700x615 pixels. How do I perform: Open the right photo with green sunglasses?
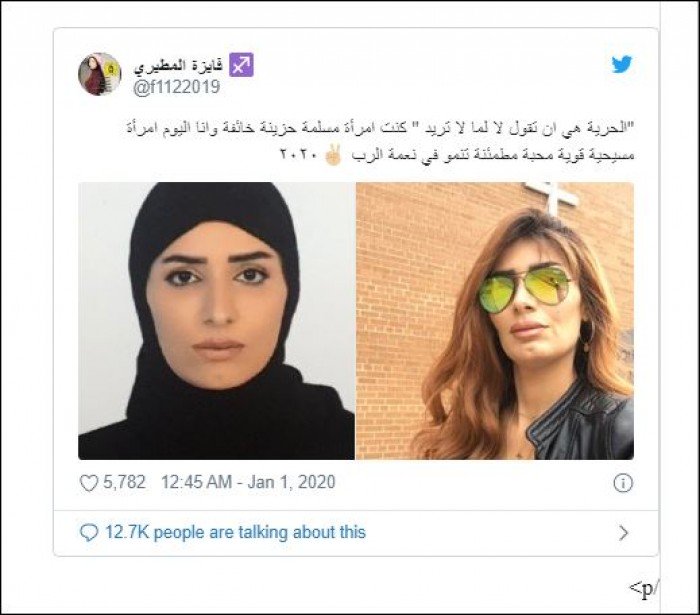pyautogui.click(x=495, y=321)
